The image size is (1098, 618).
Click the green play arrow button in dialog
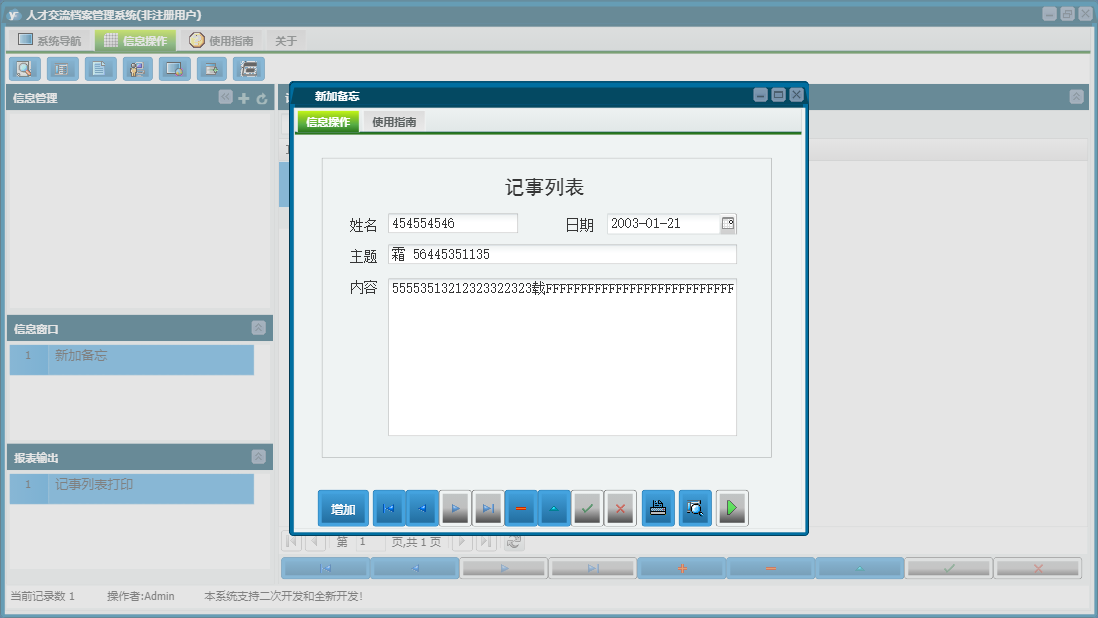pyautogui.click(x=732, y=509)
